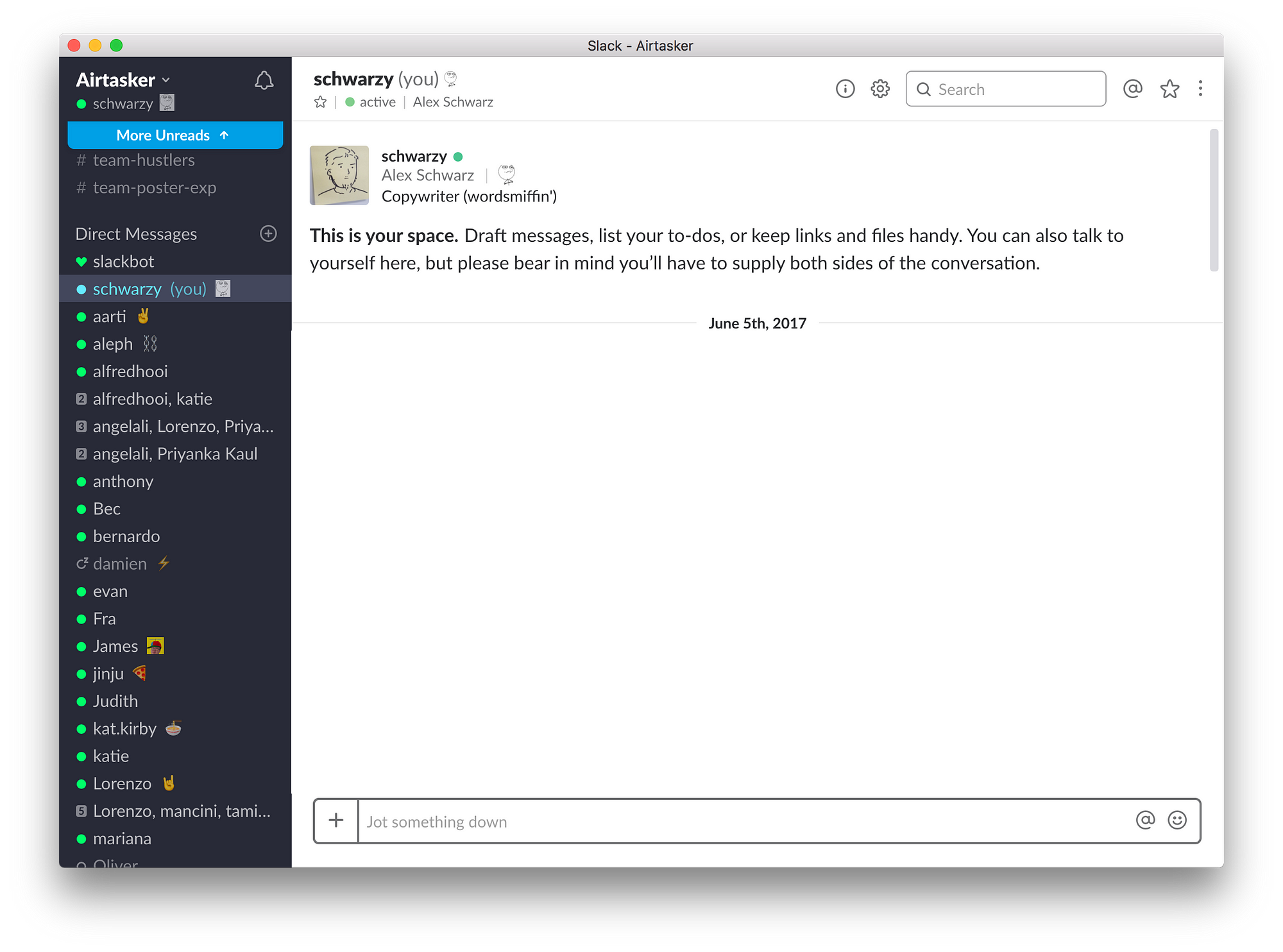Open the Airtasker workspace menu
The height and width of the screenshot is (952, 1283).
[x=123, y=80]
